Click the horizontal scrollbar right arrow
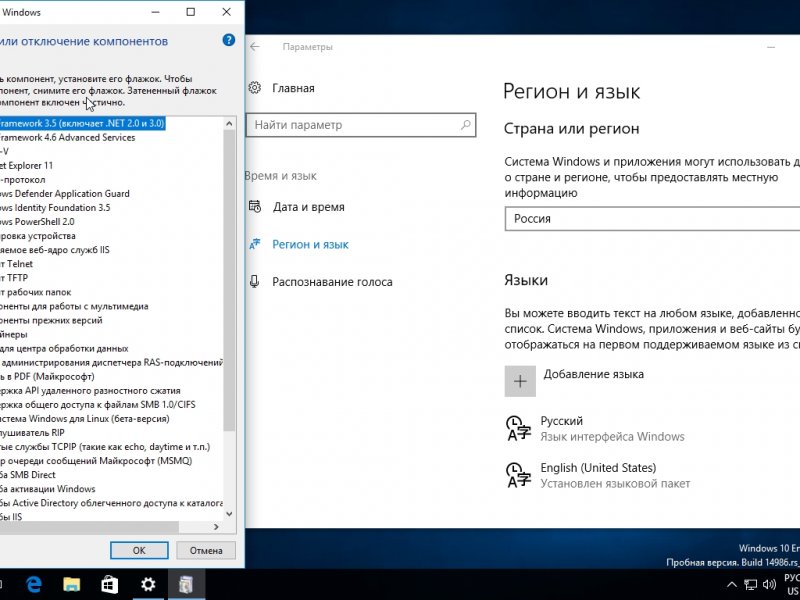The width and height of the screenshot is (800, 600). click(216, 527)
